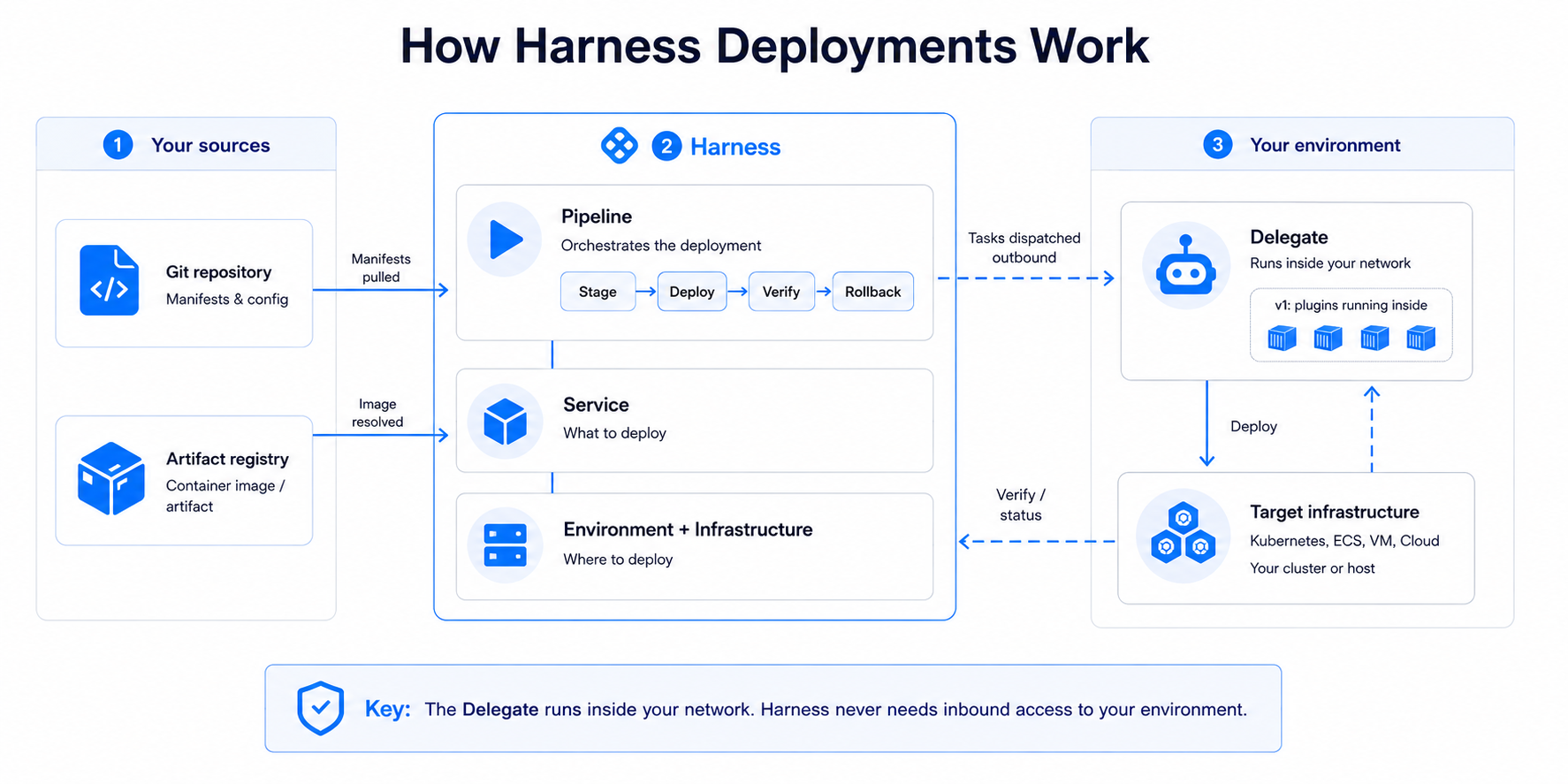
Task: Click 'What to deploy' text
Action: click(614, 433)
